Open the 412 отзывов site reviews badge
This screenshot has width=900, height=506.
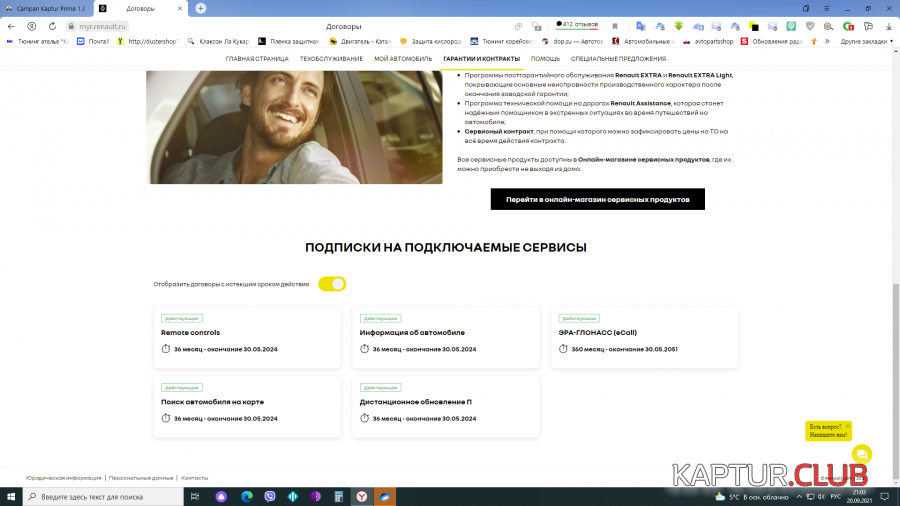[577, 25]
